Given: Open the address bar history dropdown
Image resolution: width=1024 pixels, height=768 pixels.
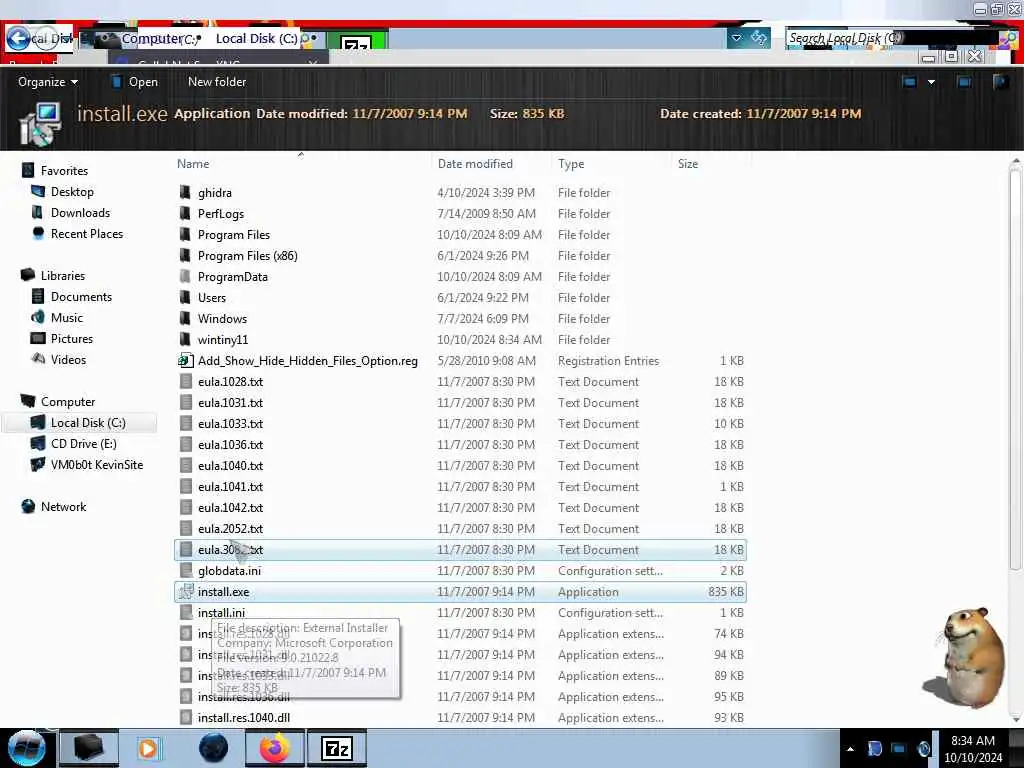Looking at the screenshot, I should tap(737, 38).
